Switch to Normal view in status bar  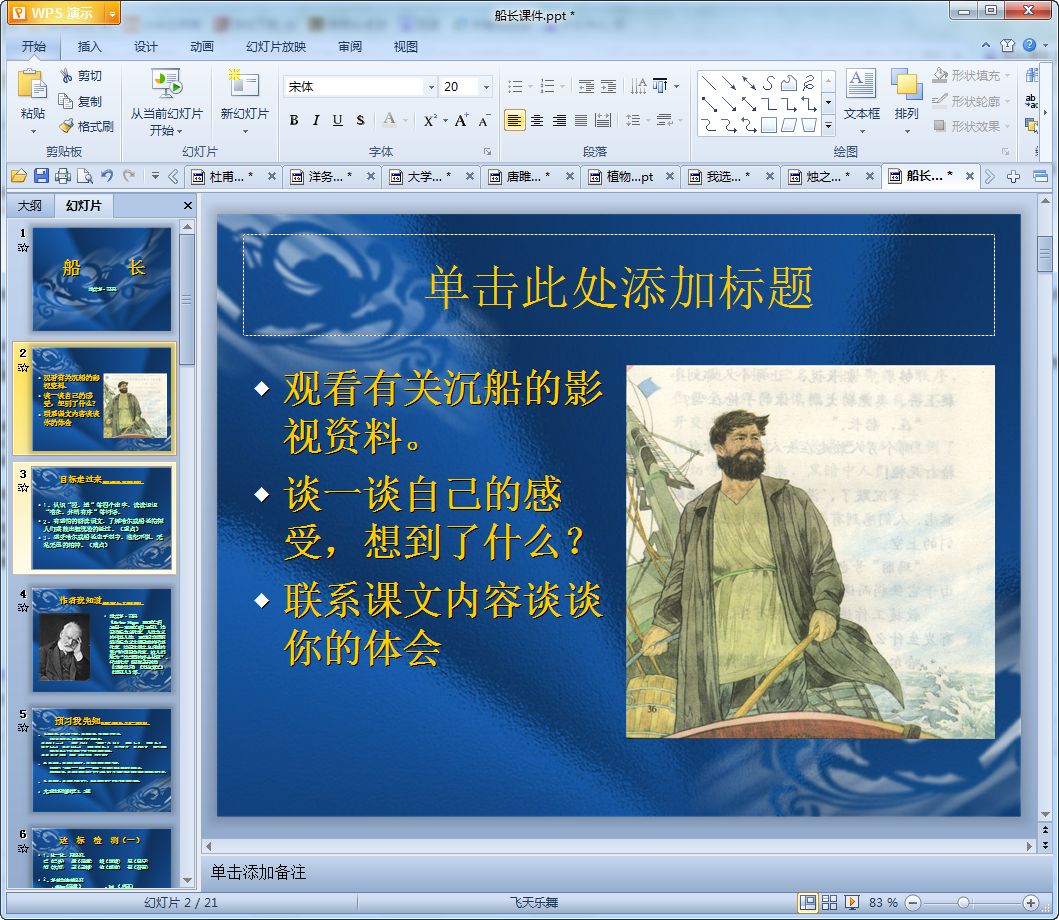[x=807, y=902]
